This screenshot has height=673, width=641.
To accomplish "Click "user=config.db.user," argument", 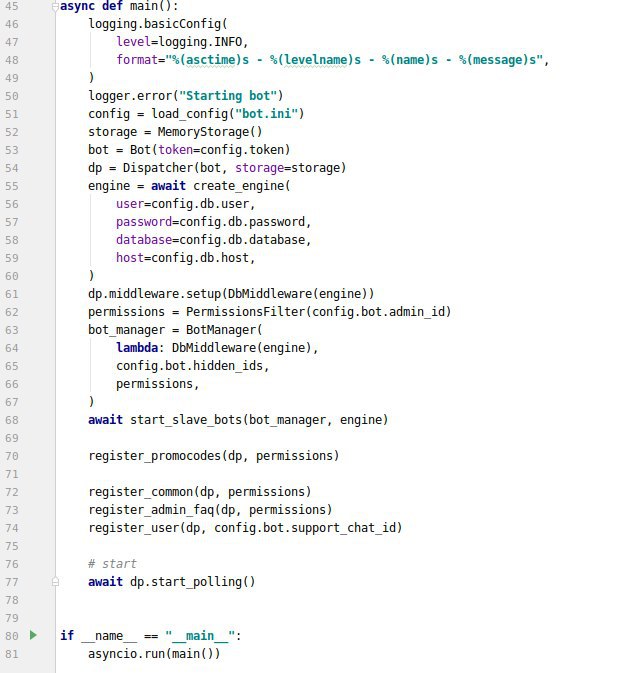I will [x=185, y=204].
